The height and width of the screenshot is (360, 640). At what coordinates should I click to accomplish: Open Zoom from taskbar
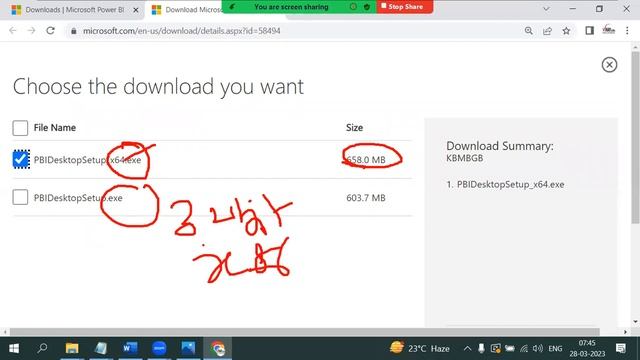coord(159,348)
